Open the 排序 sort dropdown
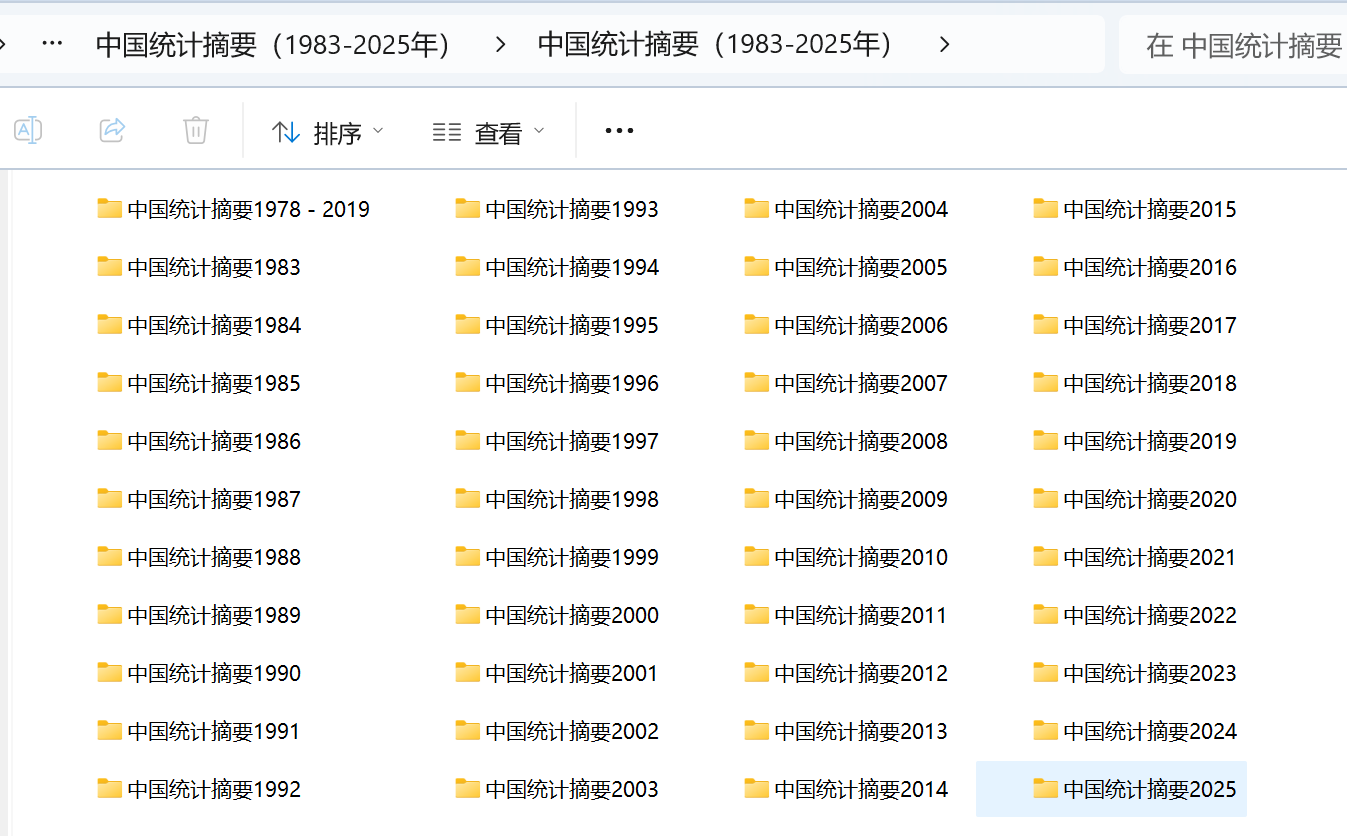 coord(328,132)
